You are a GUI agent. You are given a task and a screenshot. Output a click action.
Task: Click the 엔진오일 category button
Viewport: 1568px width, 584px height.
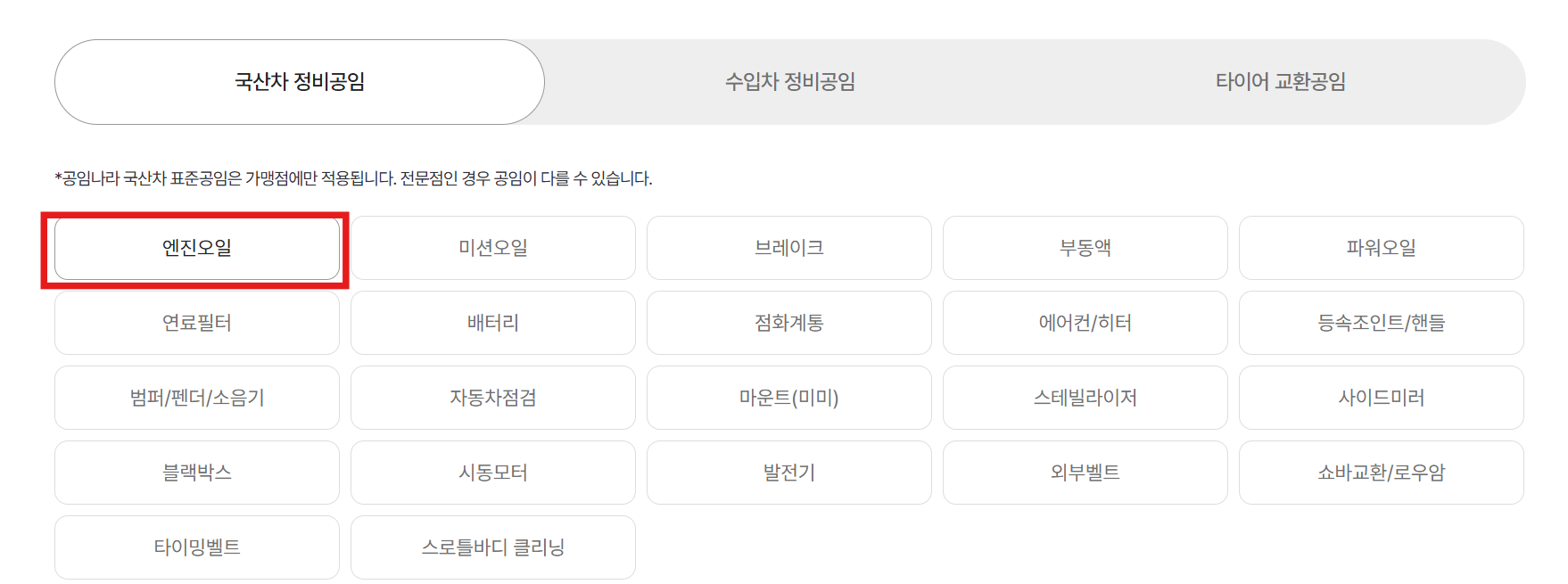(197, 249)
